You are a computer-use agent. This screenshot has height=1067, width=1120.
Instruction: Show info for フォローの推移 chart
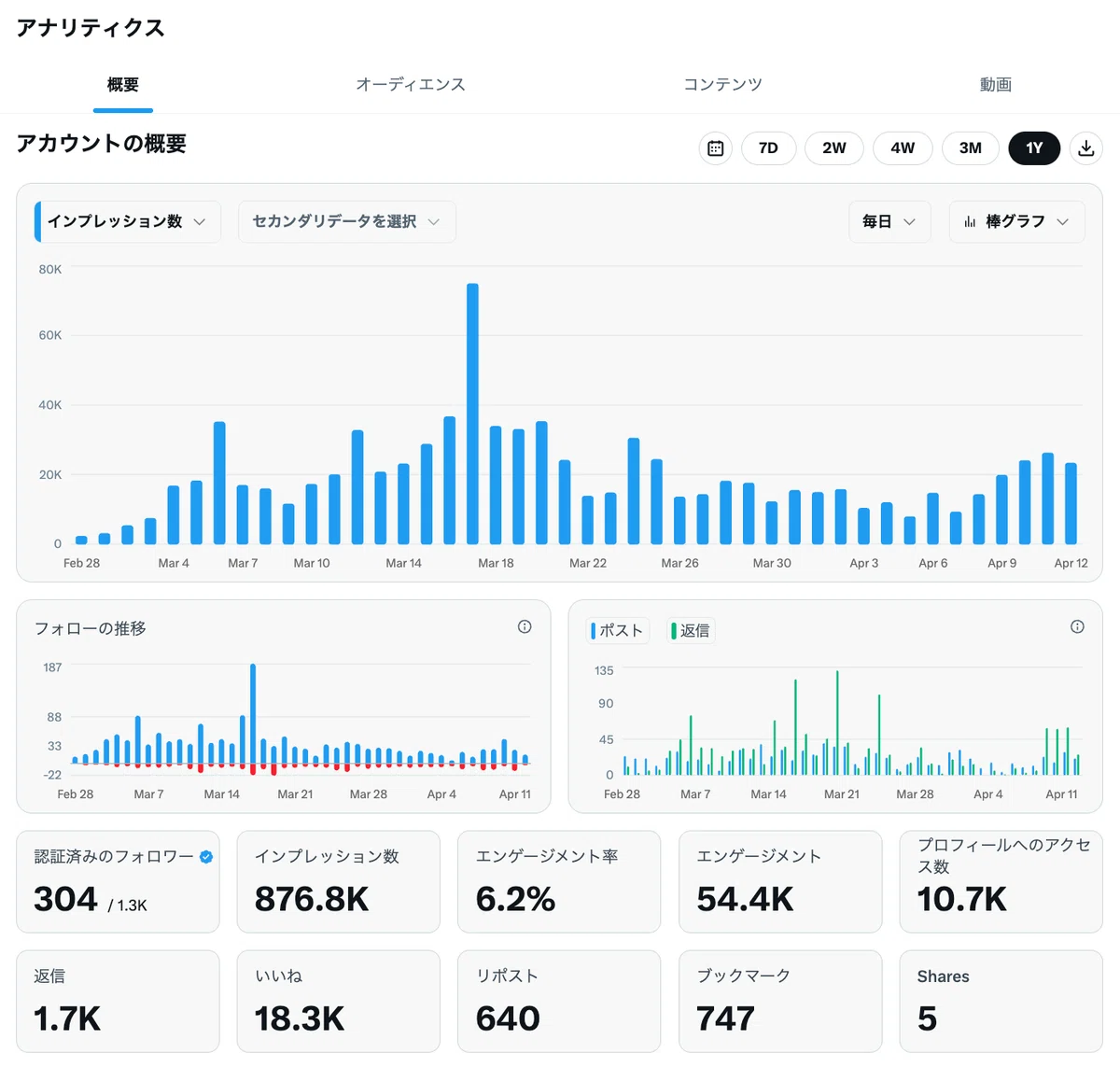(x=525, y=627)
